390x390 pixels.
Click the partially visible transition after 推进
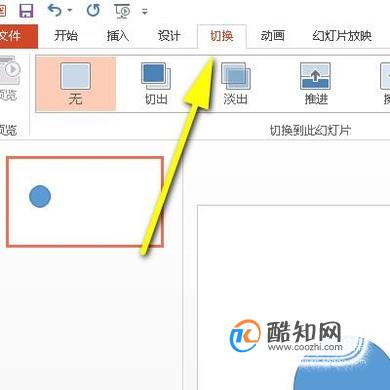(x=385, y=84)
